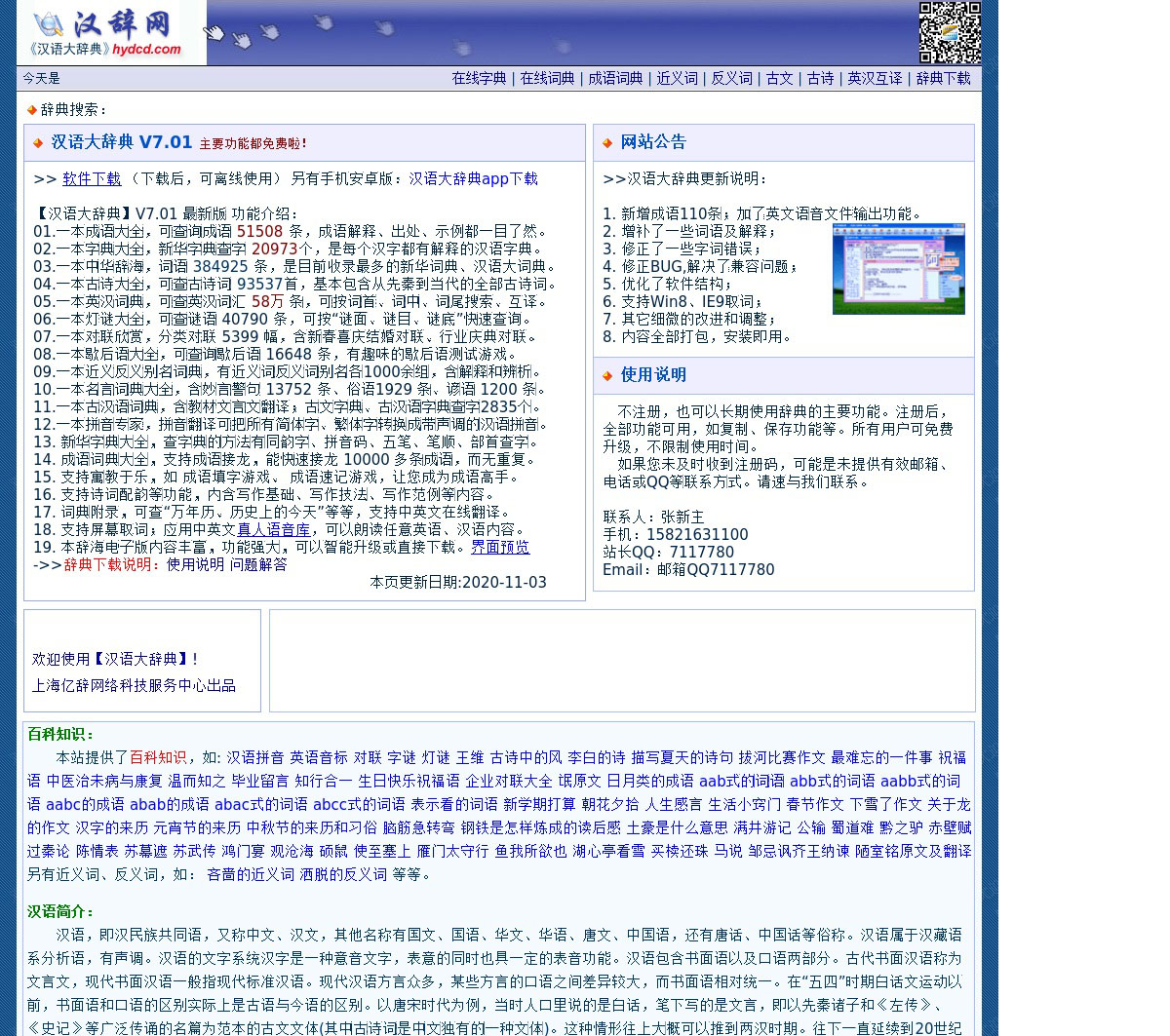Click the bullet icon next to 汉语大辞典 V7.01
This screenshot has width=1170, height=1036.
38,143
